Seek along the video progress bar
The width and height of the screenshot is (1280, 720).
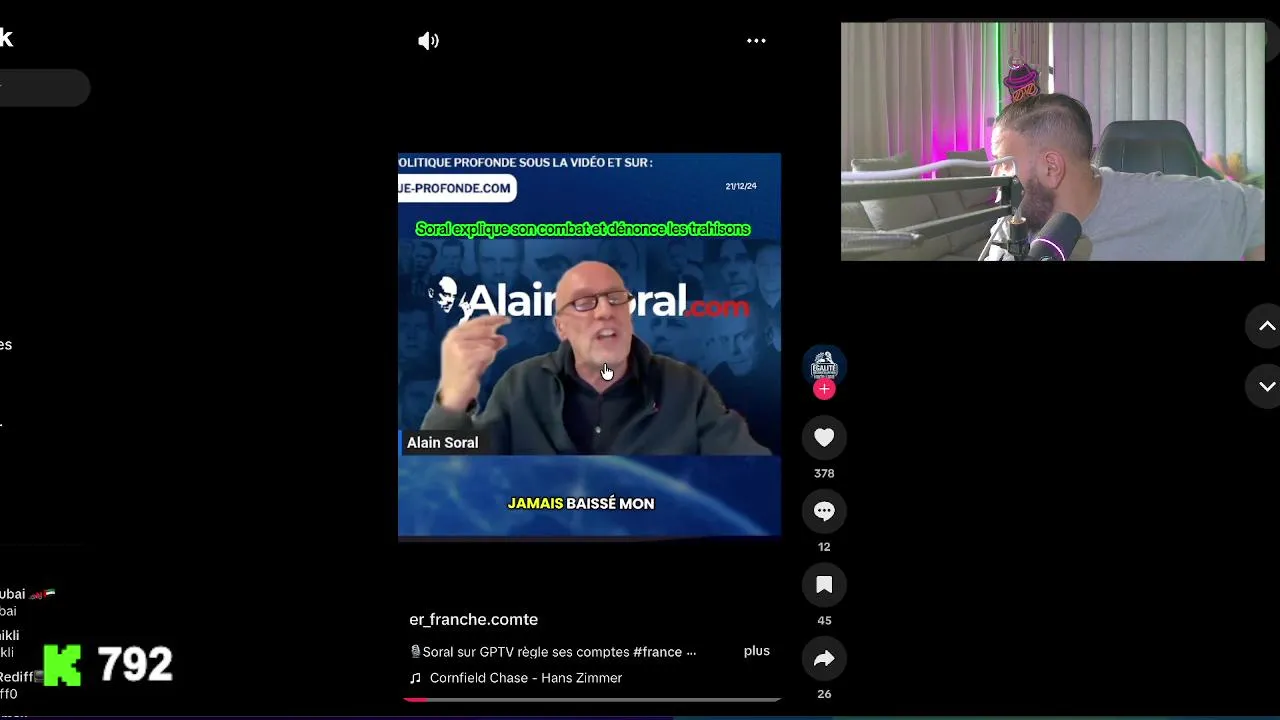[x=591, y=700]
